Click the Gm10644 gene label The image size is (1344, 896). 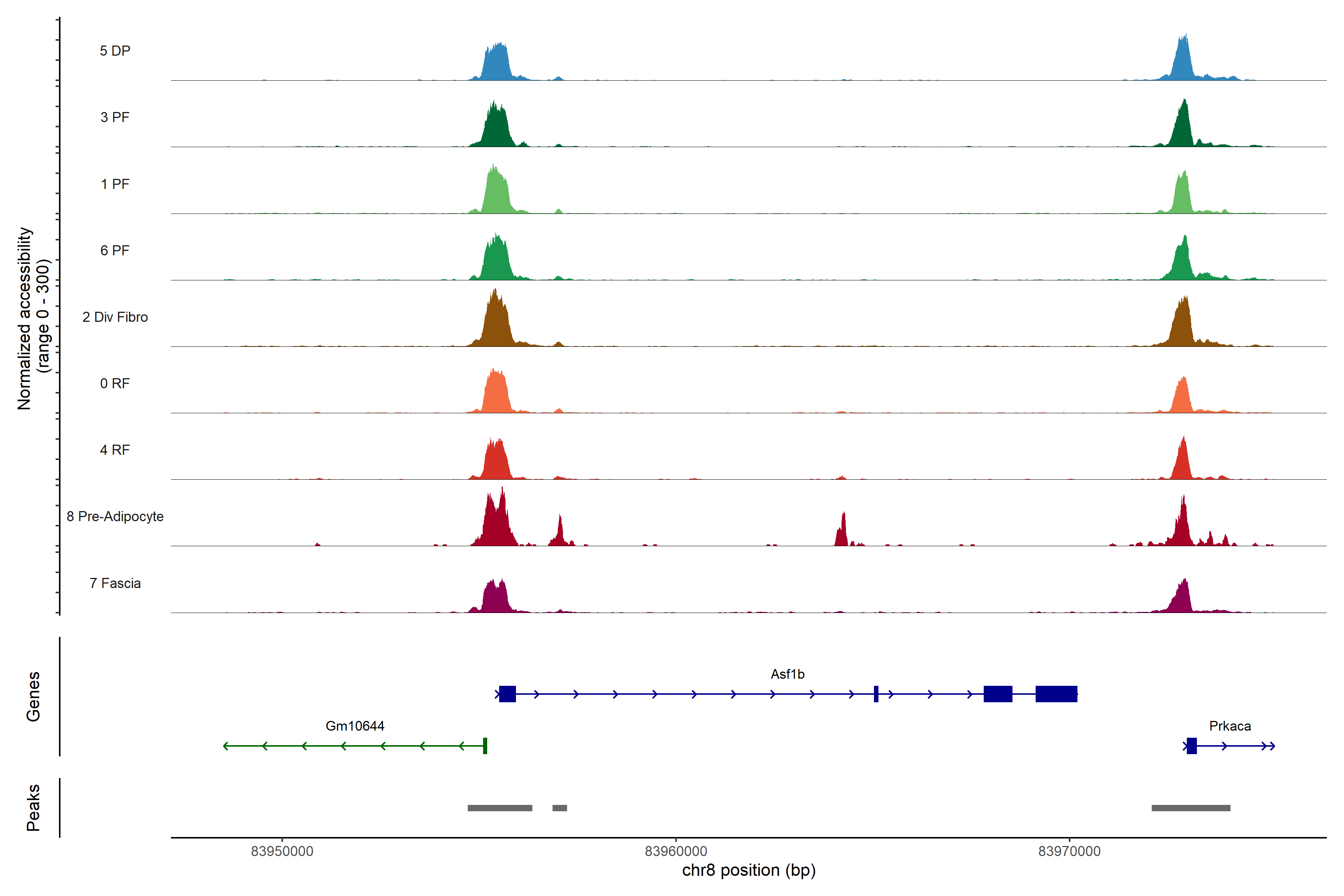pos(355,726)
